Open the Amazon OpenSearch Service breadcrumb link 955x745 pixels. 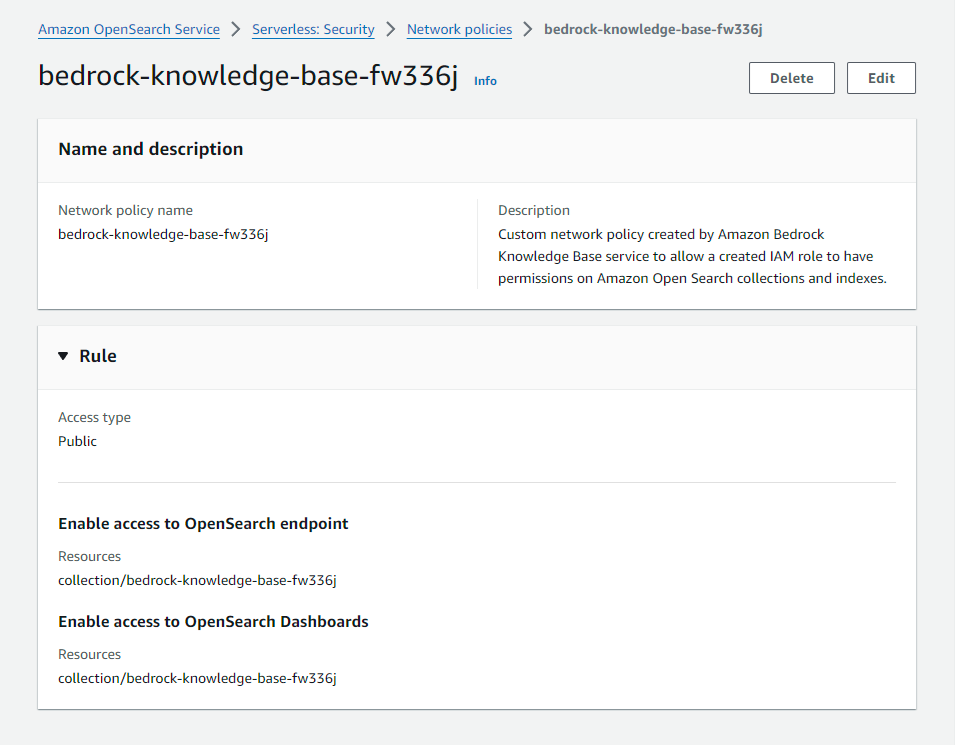click(128, 29)
